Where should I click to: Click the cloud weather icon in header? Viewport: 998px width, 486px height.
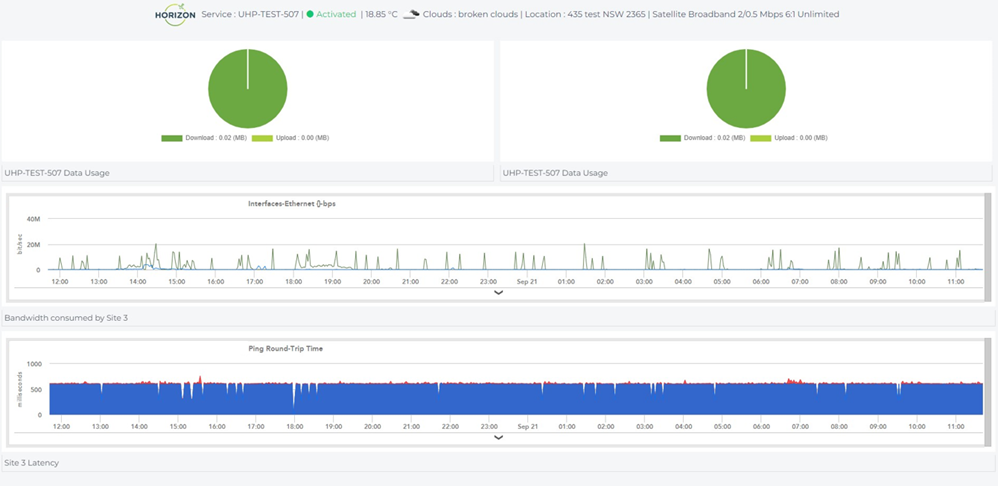pos(410,15)
